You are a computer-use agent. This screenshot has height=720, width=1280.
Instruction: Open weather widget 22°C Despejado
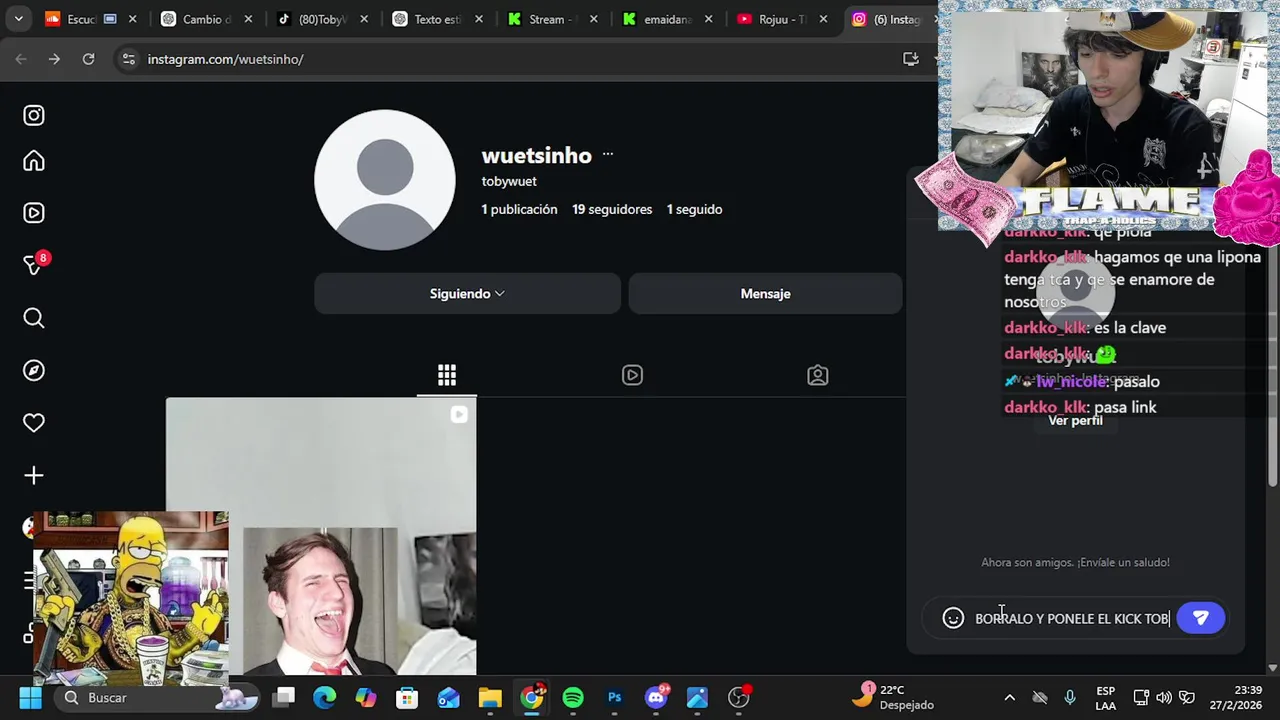(x=895, y=698)
